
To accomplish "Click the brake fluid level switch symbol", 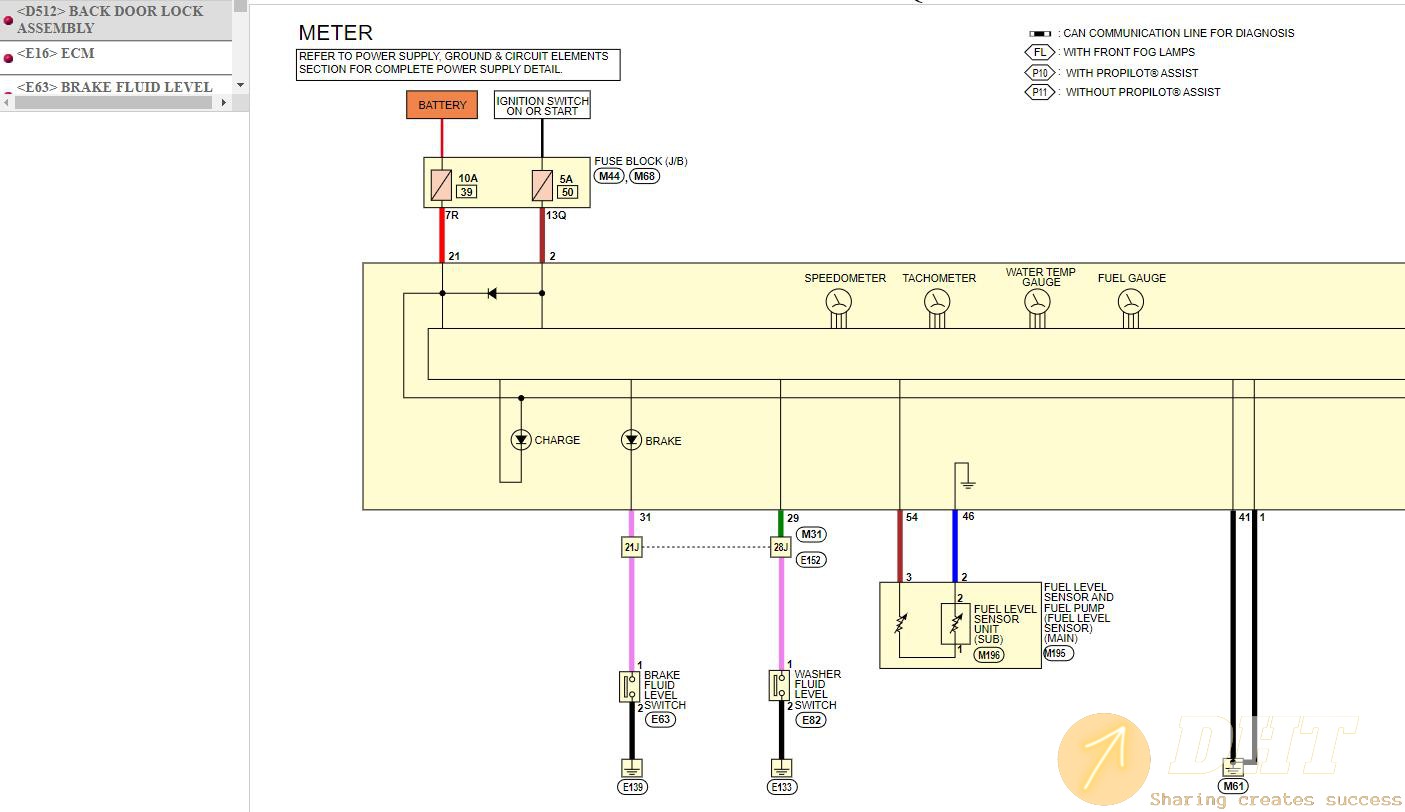I will click(x=631, y=686).
